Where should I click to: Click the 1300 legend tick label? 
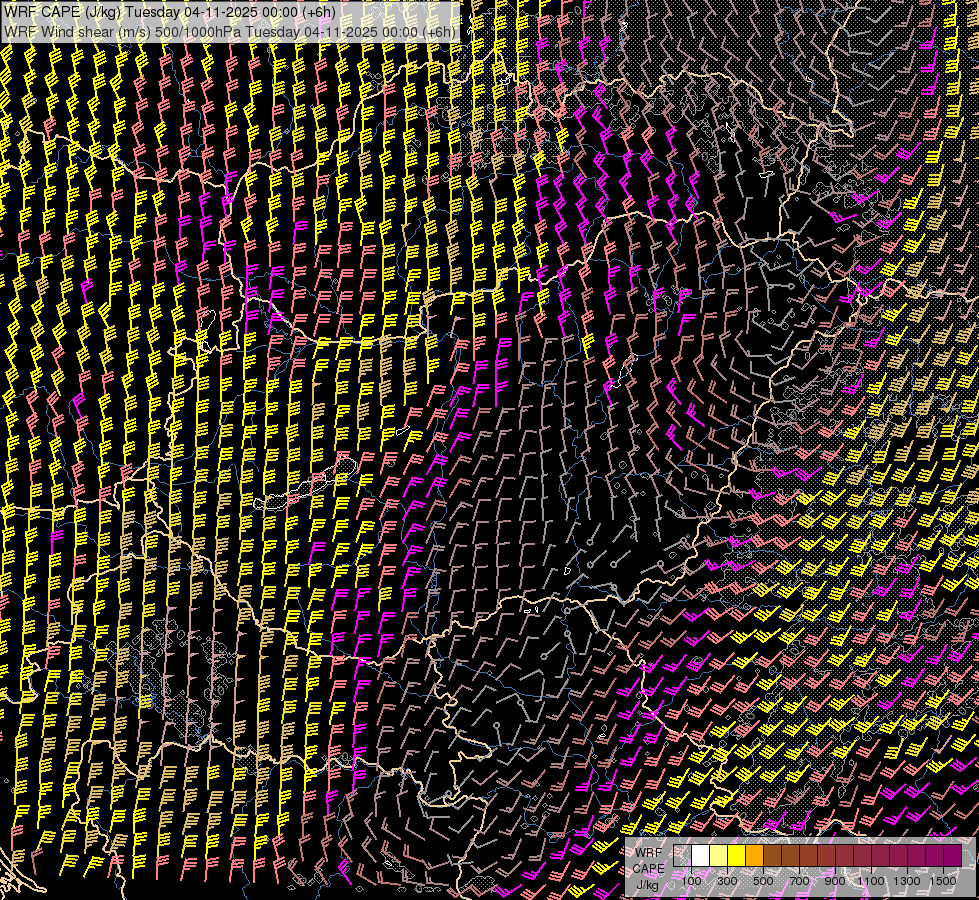tap(907, 880)
